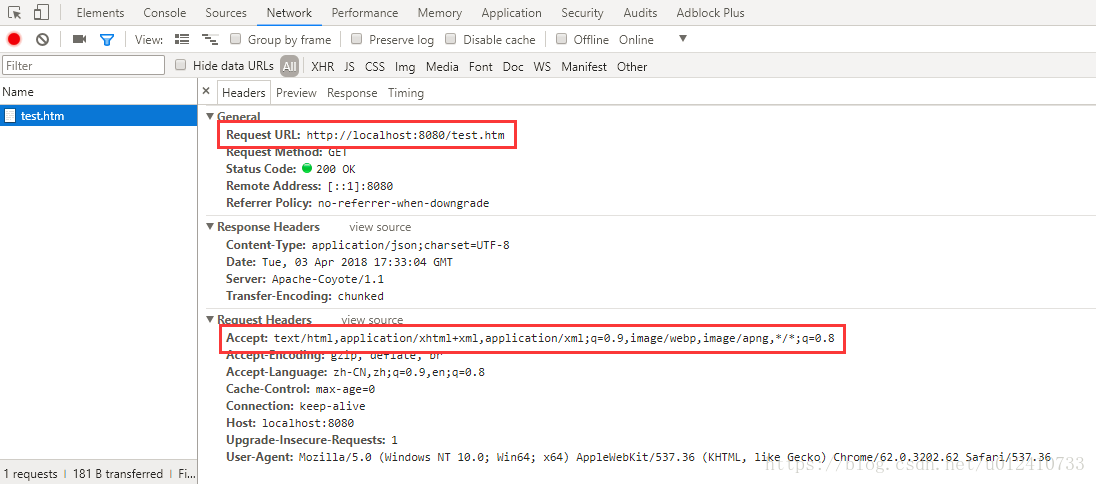Filter requests by Manifest
This screenshot has width=1096, height=484.
584,66
